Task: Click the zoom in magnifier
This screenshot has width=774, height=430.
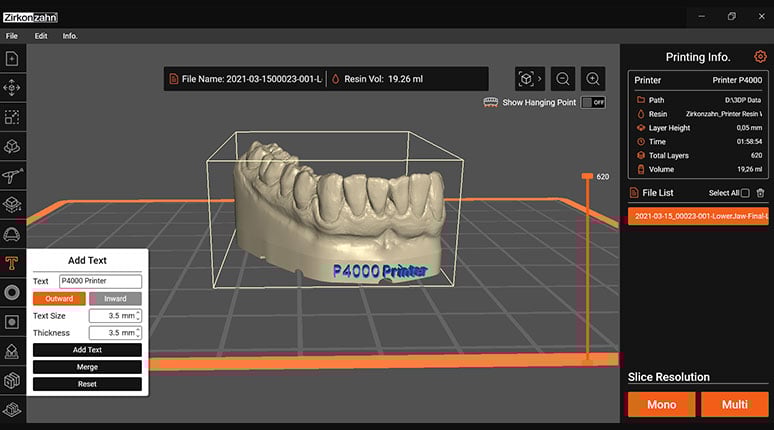Action: [593, 79]
